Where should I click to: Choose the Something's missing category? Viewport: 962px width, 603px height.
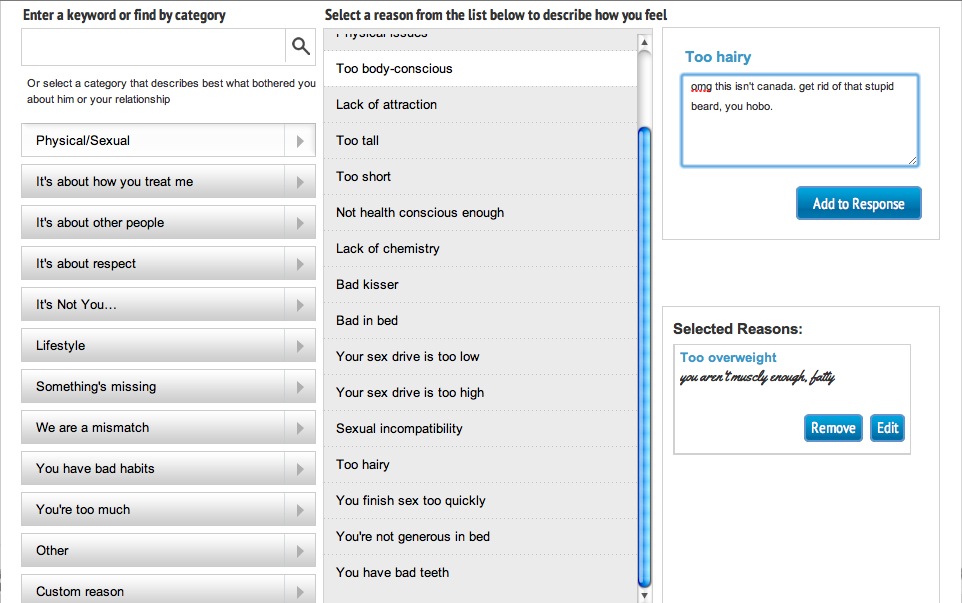coord(168,386)
